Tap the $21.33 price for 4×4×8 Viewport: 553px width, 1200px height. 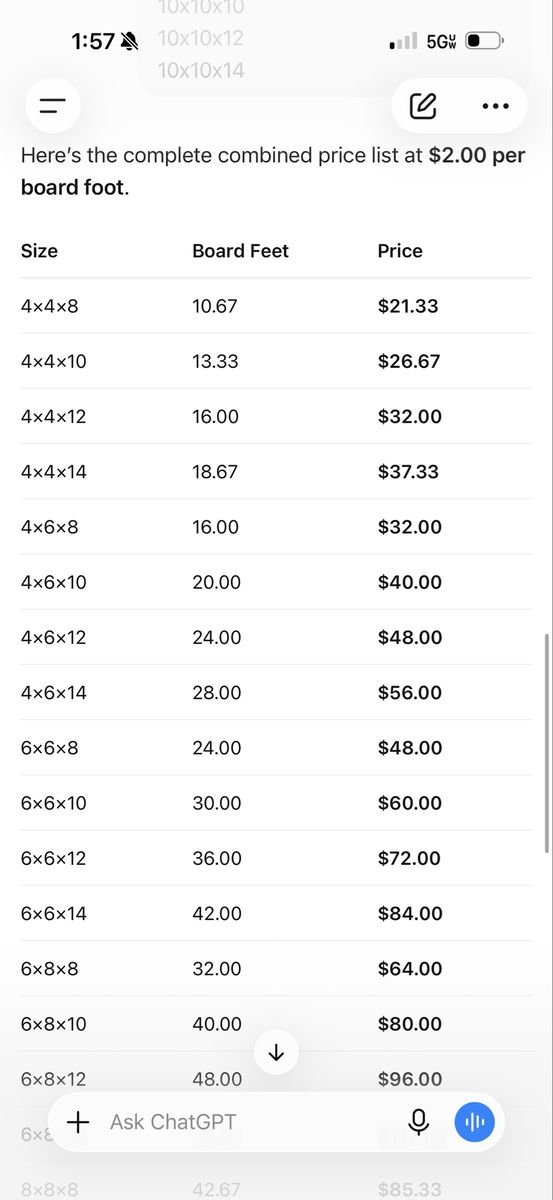pos(408,306)
